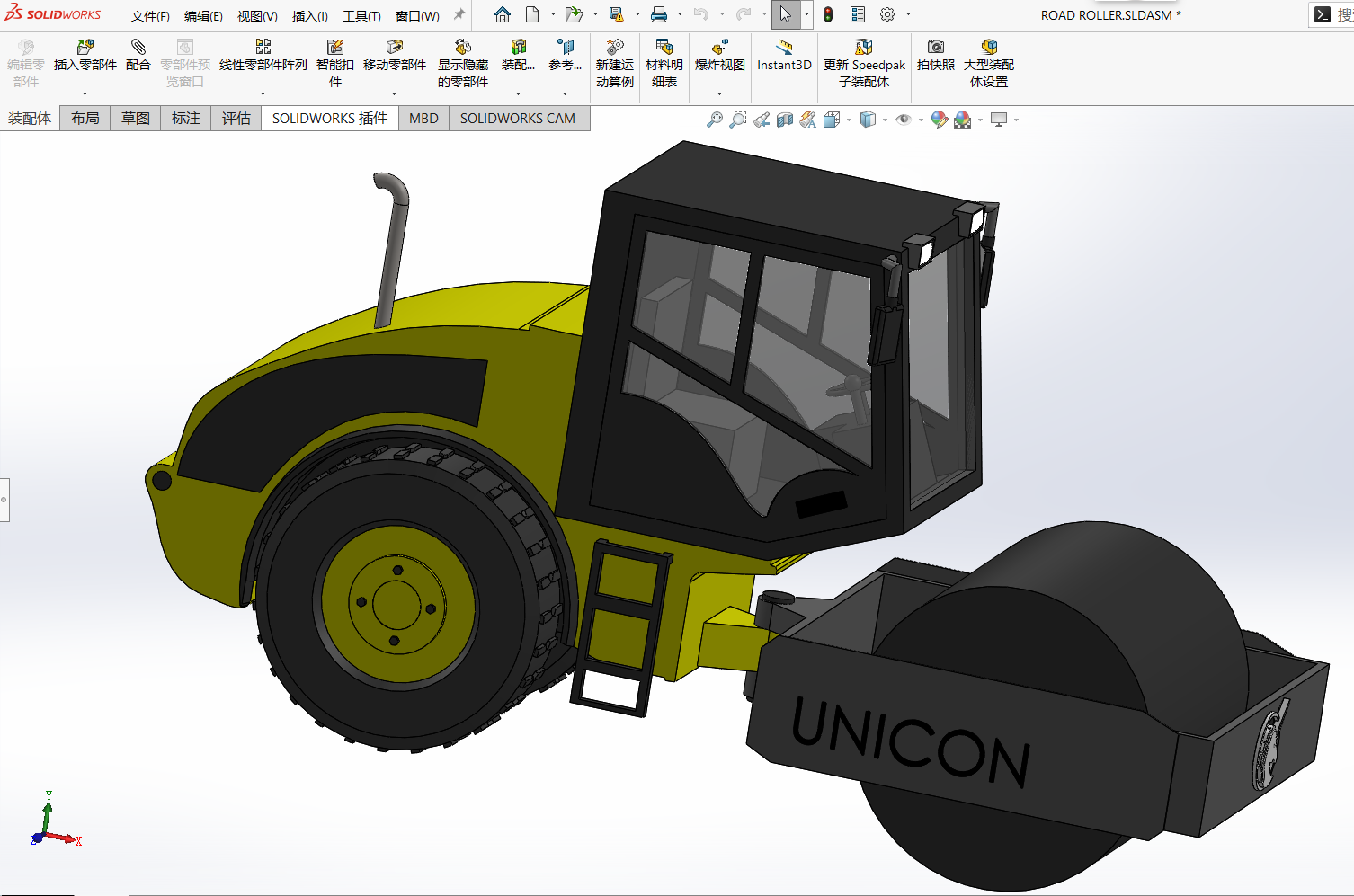Image resolution: width=1354 pixels, height=896 pixels.
Task: Click the Zoom to Fit icon
Action: pyautogui.click(x=715, y=120)
